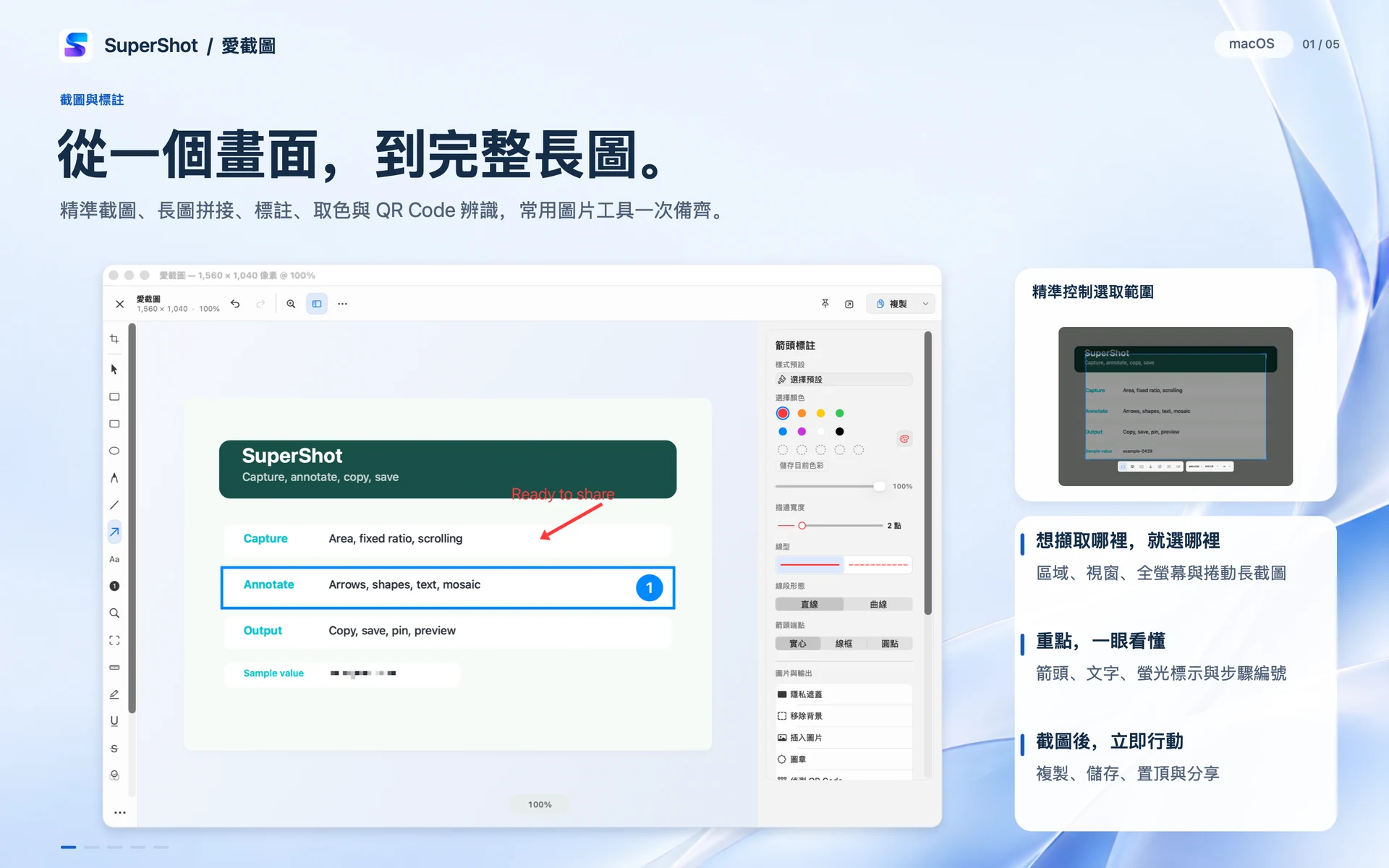Click 移除背景 remove background option
This screenshot has height=868, width=1389.
[844, 716]
